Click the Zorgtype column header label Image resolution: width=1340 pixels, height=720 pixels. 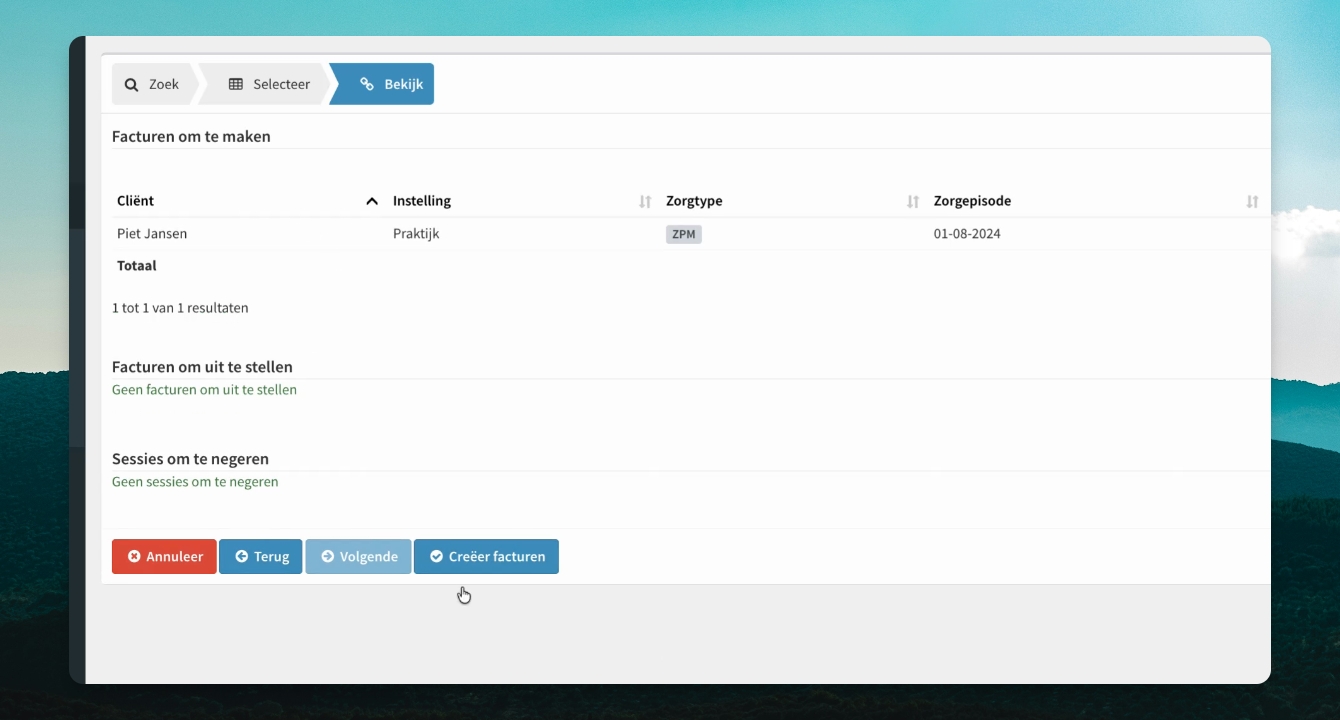[x=694, y=201]
